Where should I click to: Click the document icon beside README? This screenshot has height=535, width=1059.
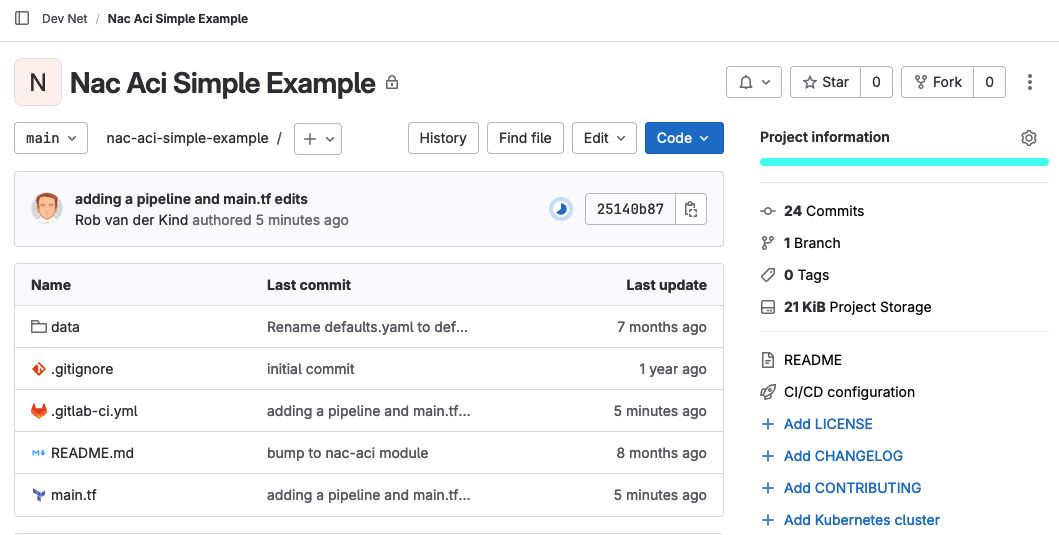pos(768,360)
